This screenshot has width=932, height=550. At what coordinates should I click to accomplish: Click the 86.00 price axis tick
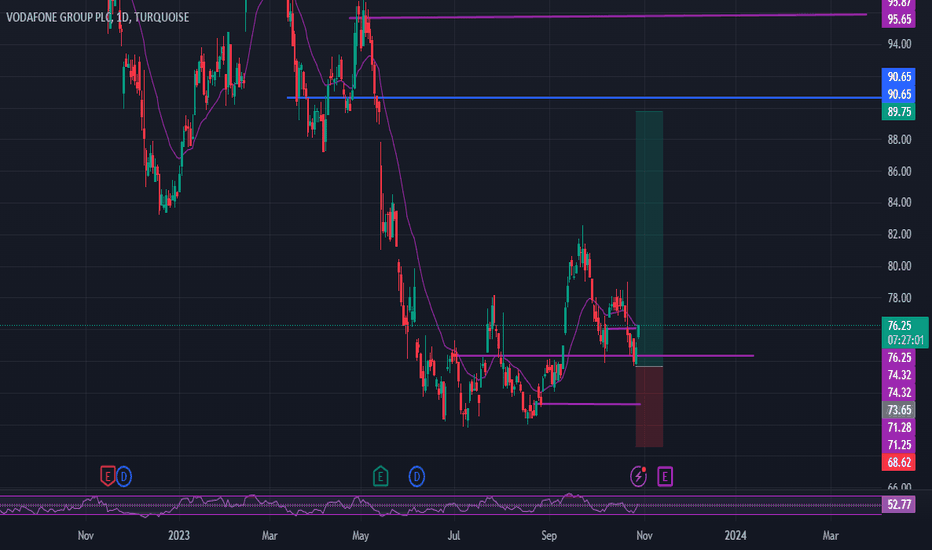point(899,171)
